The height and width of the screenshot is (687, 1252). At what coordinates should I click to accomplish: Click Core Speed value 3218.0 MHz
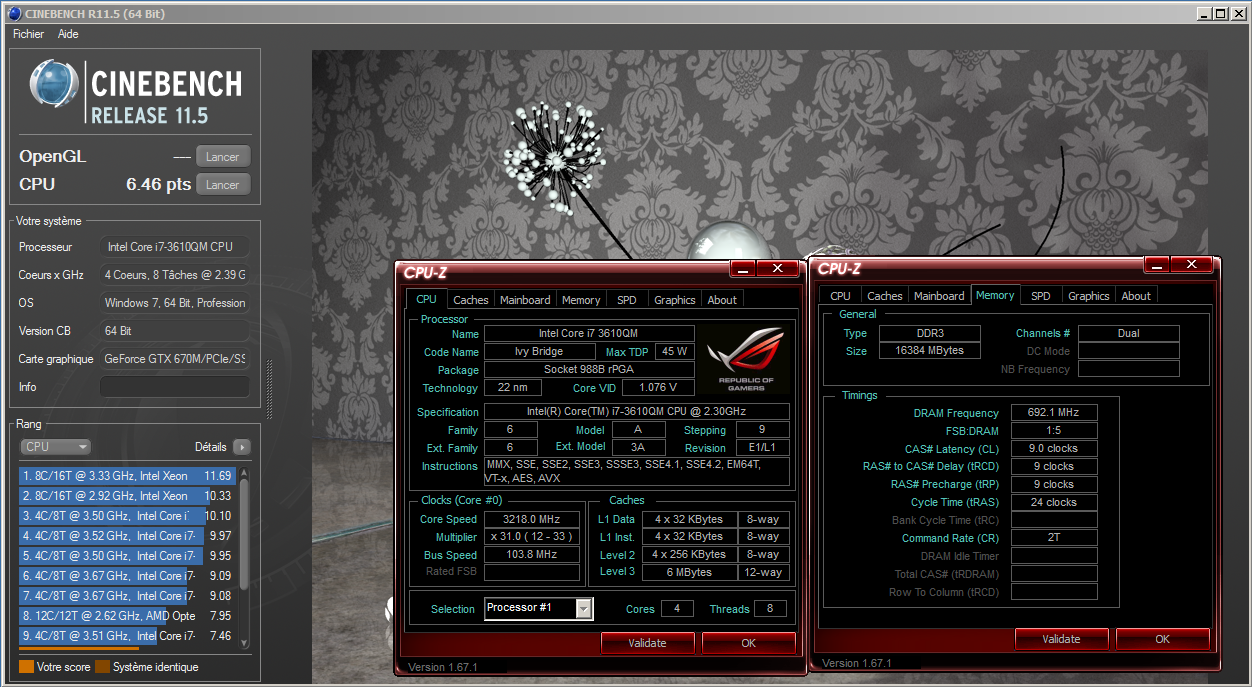(532, 519)
